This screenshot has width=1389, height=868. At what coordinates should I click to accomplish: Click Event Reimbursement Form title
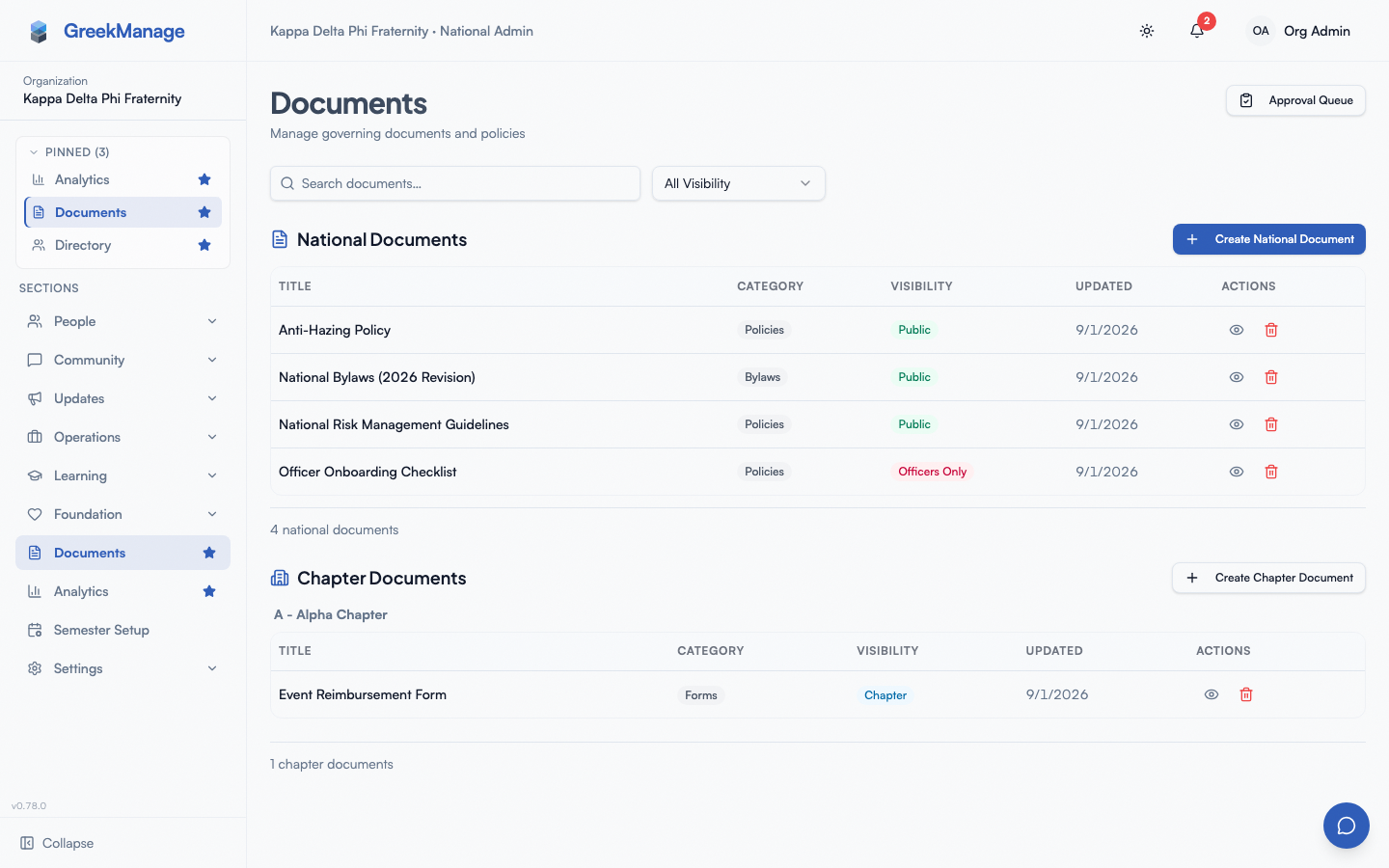click(x=363, y=694)
